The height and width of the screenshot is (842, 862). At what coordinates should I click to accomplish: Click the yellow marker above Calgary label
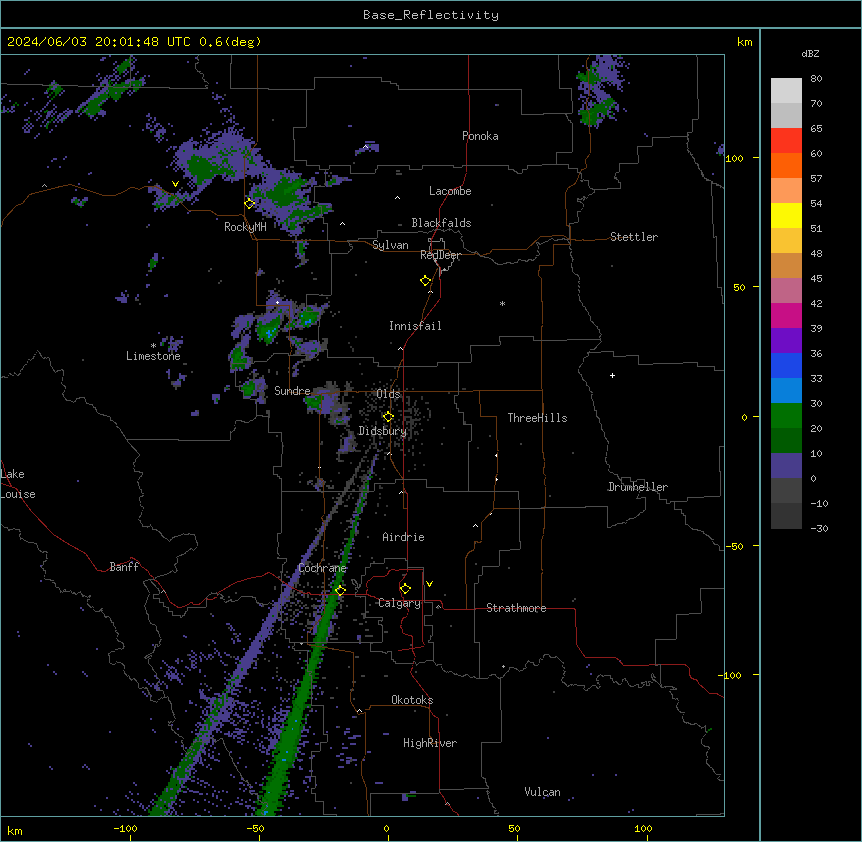pyautogui.click(x=405, y=589)
